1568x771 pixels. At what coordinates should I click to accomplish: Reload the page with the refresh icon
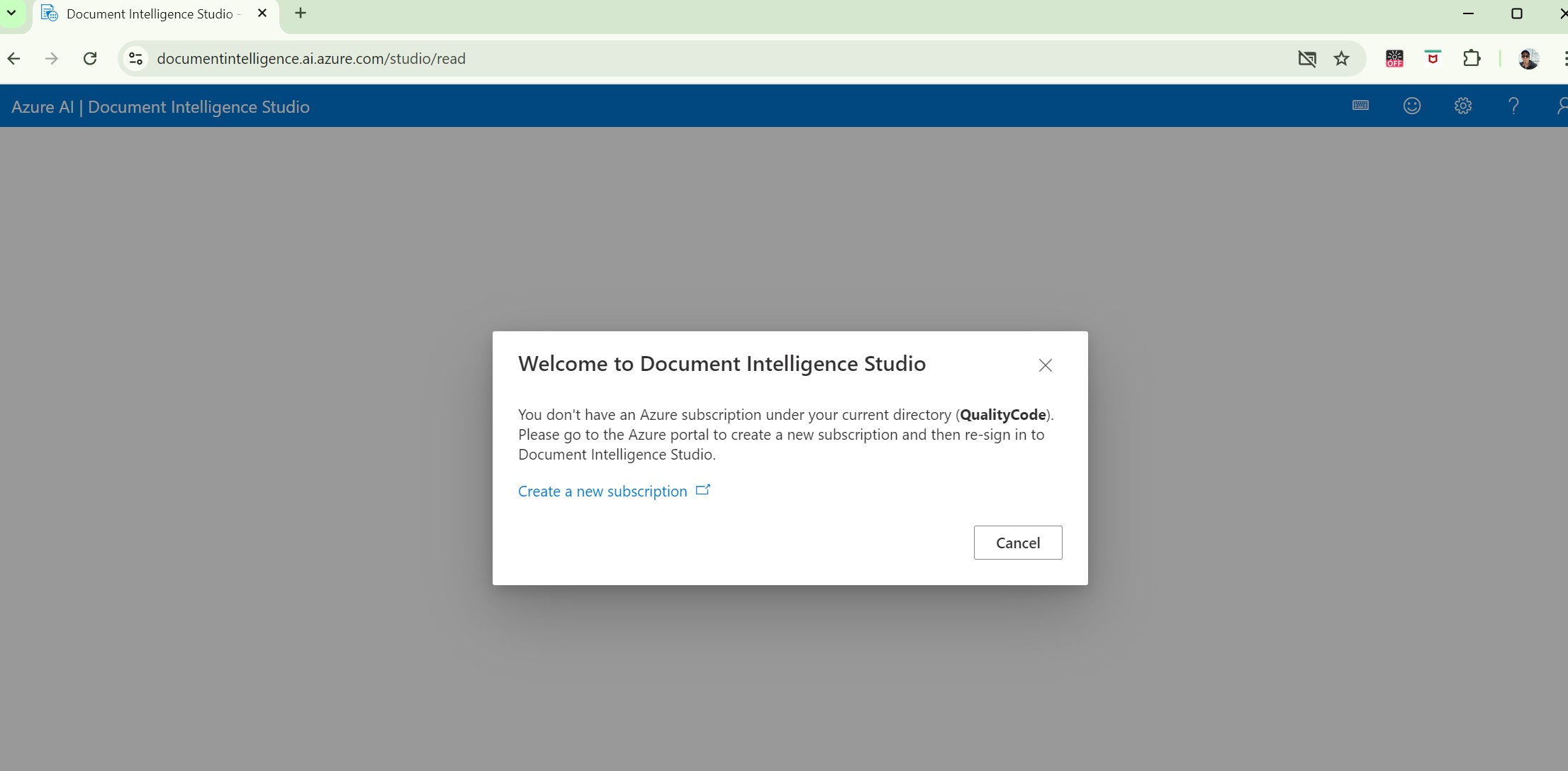tap(90, 58)
